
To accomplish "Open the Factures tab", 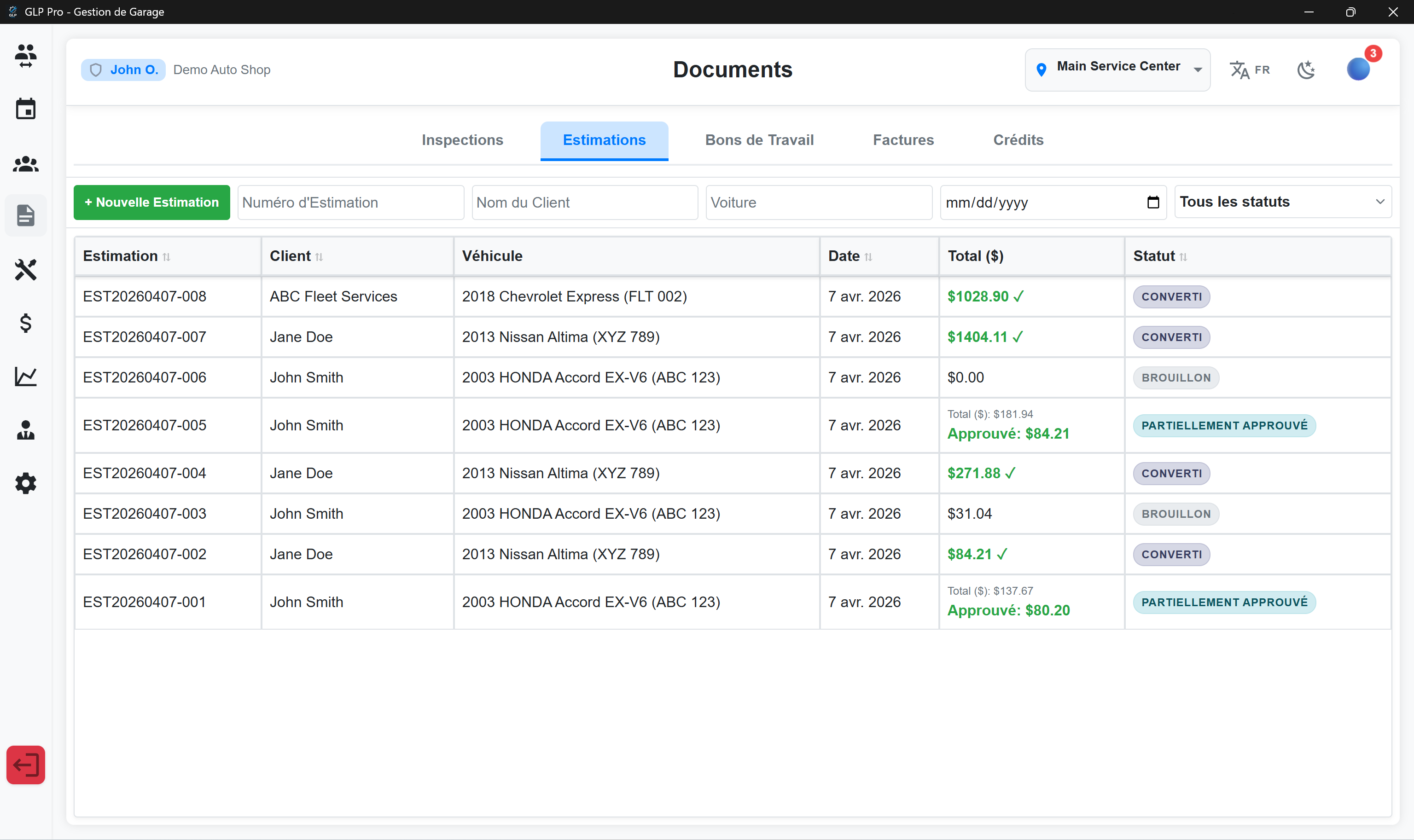I will (x=903, y=140).
